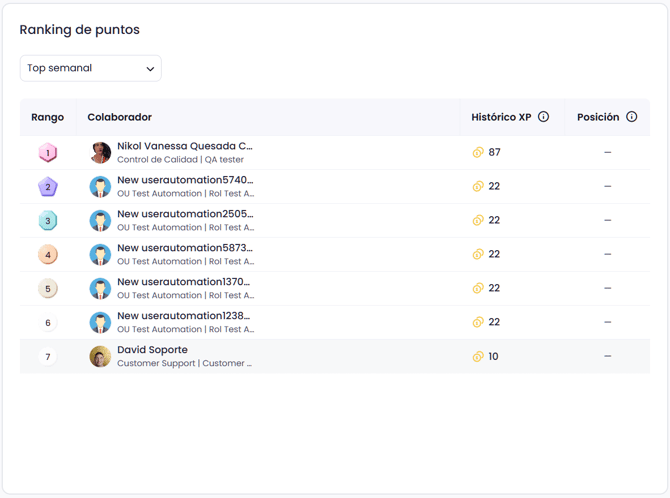Click the coin icon in userautomation5873 row
The image size is (670, 498).
pos(478,254)
